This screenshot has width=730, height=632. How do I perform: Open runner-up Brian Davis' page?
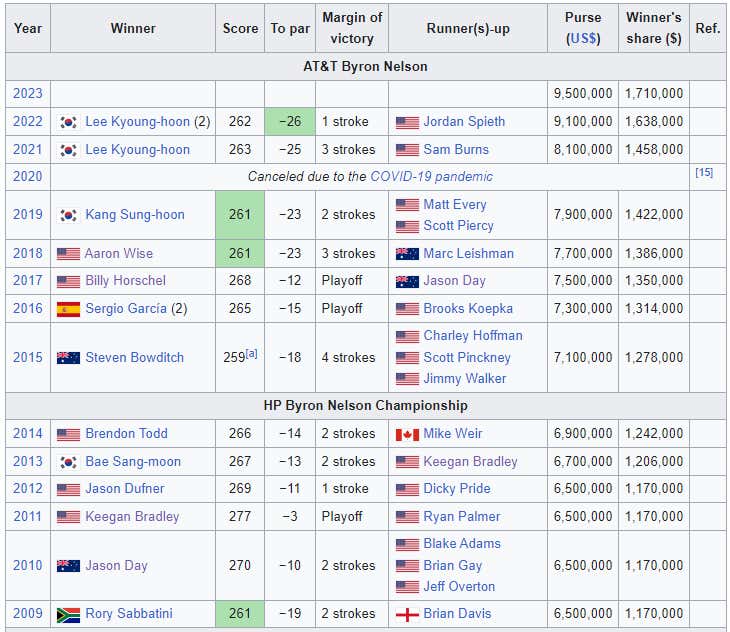click(x=457, y=613)
